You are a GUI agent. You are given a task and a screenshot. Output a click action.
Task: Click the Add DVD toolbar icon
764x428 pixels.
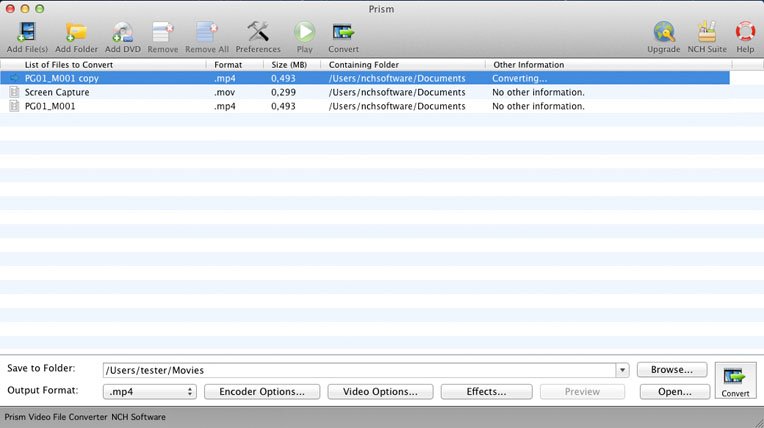[122, 35]
